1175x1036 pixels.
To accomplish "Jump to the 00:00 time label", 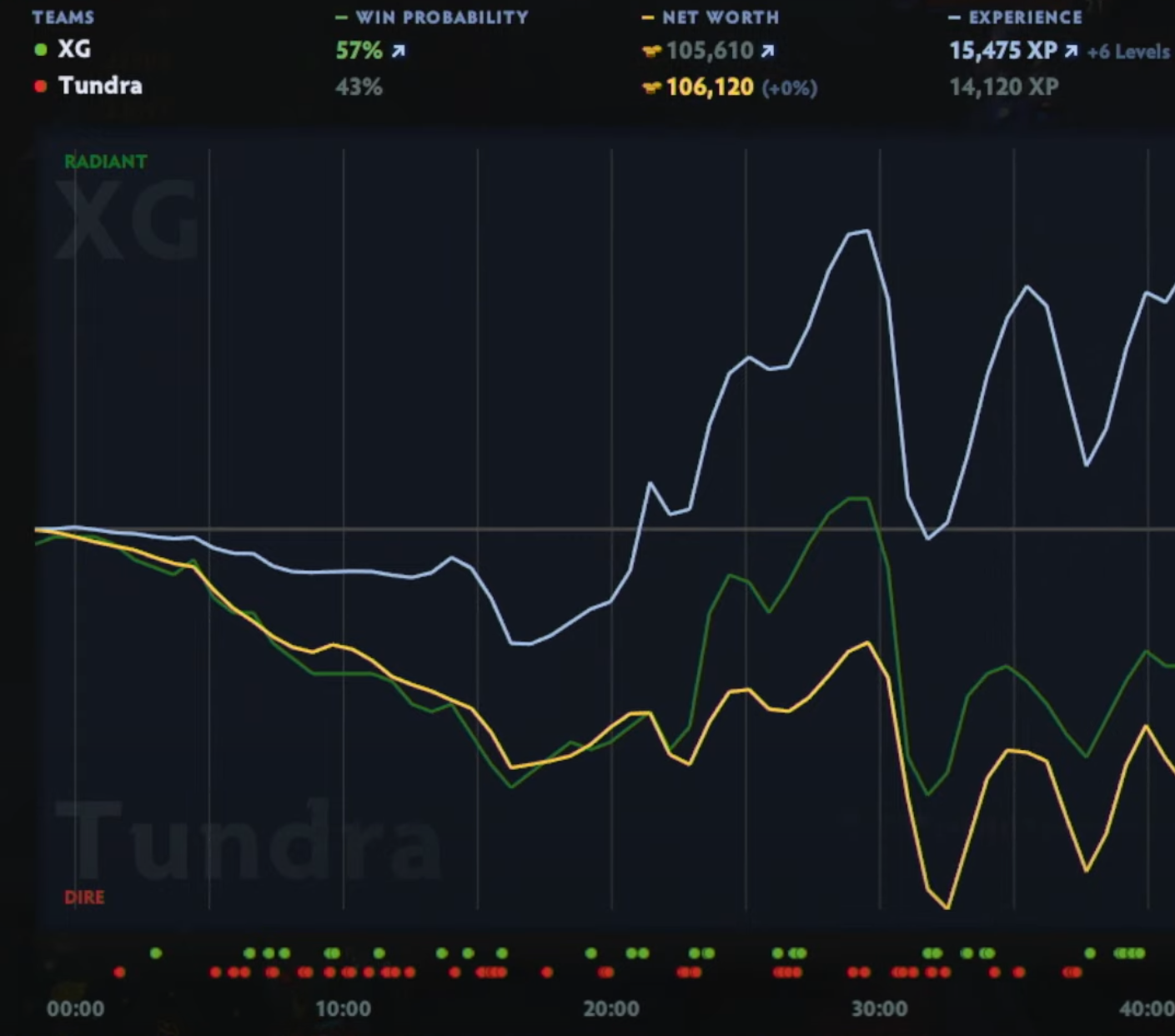I will pyautogui.click(x=75, y=1008).
